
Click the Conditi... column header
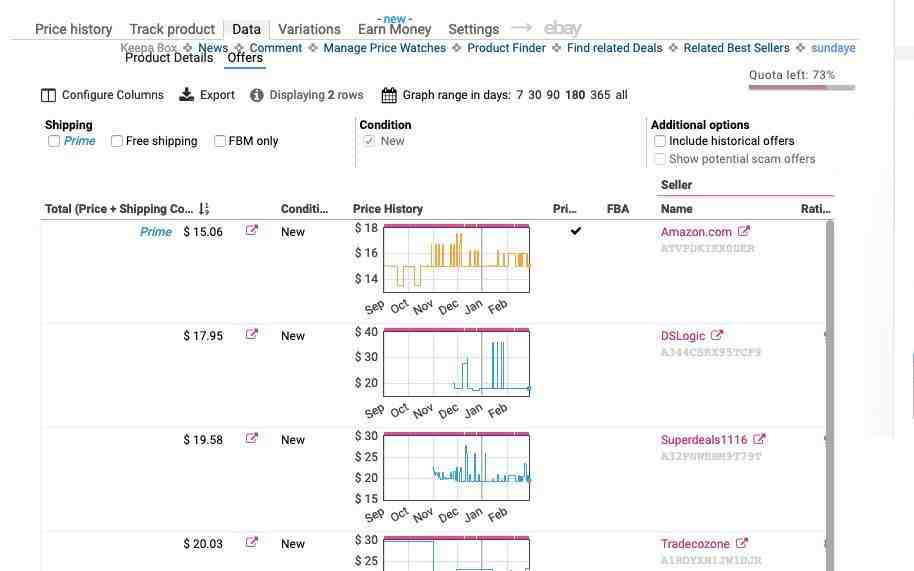coord(304,209)
